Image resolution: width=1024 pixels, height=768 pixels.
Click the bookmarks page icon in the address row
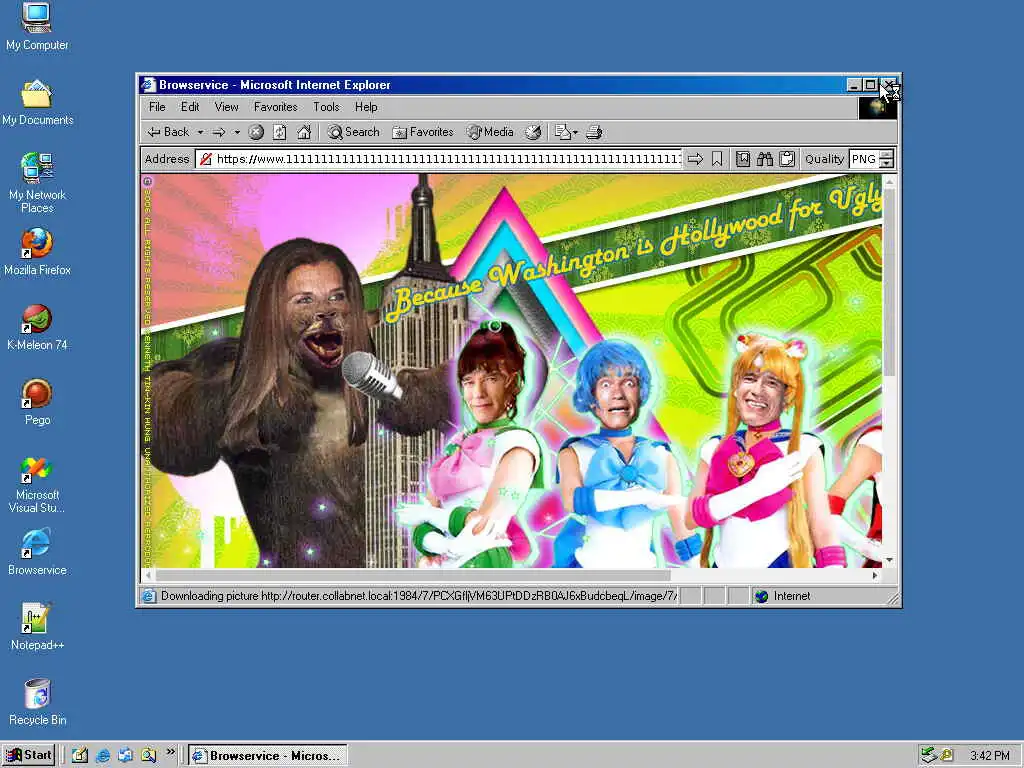click(x=743, y=159)
